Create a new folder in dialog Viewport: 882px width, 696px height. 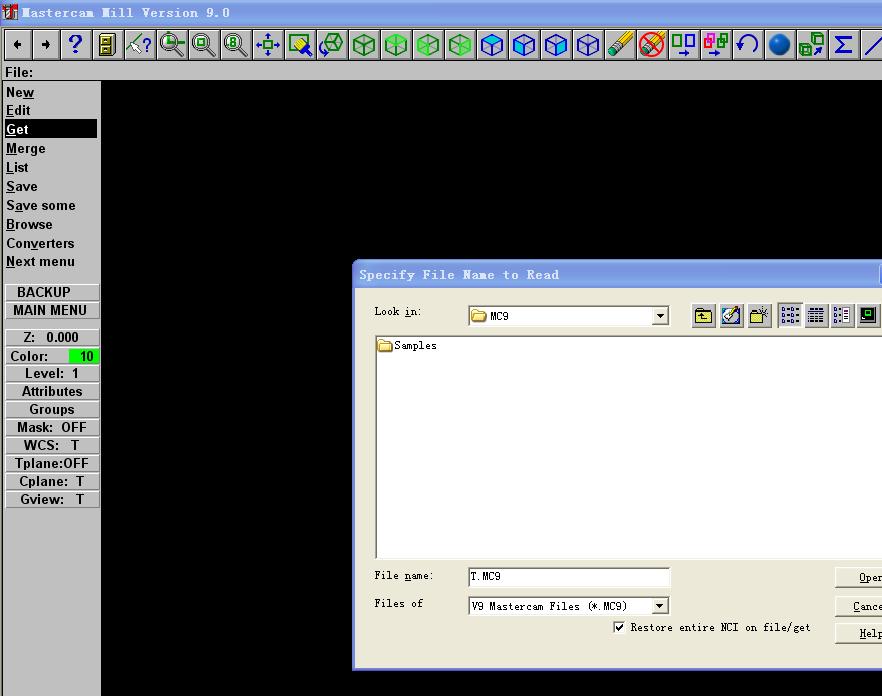point(759,316)
